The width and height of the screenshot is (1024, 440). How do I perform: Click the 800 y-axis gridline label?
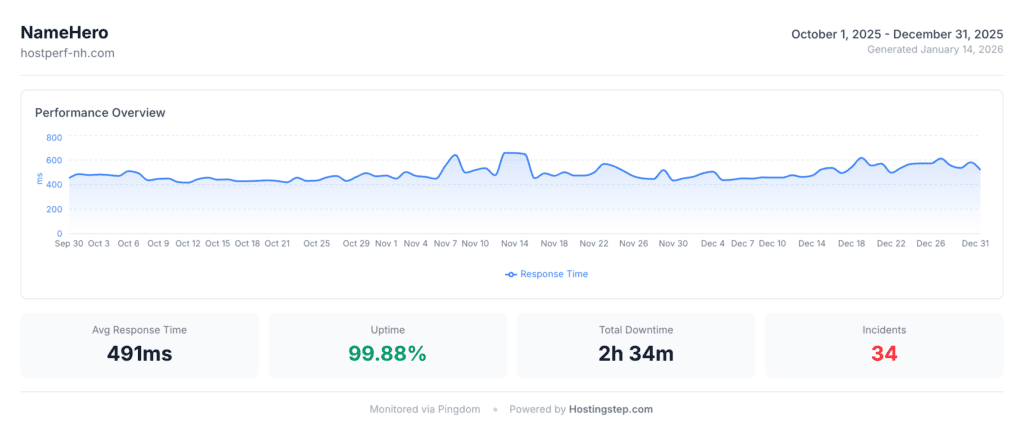pyautogui.click(x=53, y=137)
